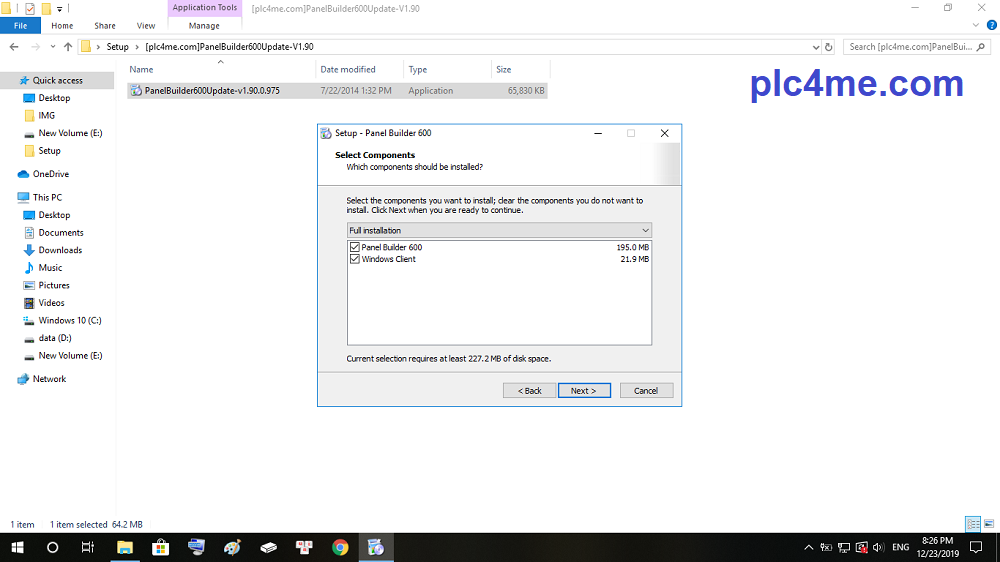Open the View ribbon tab

[x=146, y=26]
